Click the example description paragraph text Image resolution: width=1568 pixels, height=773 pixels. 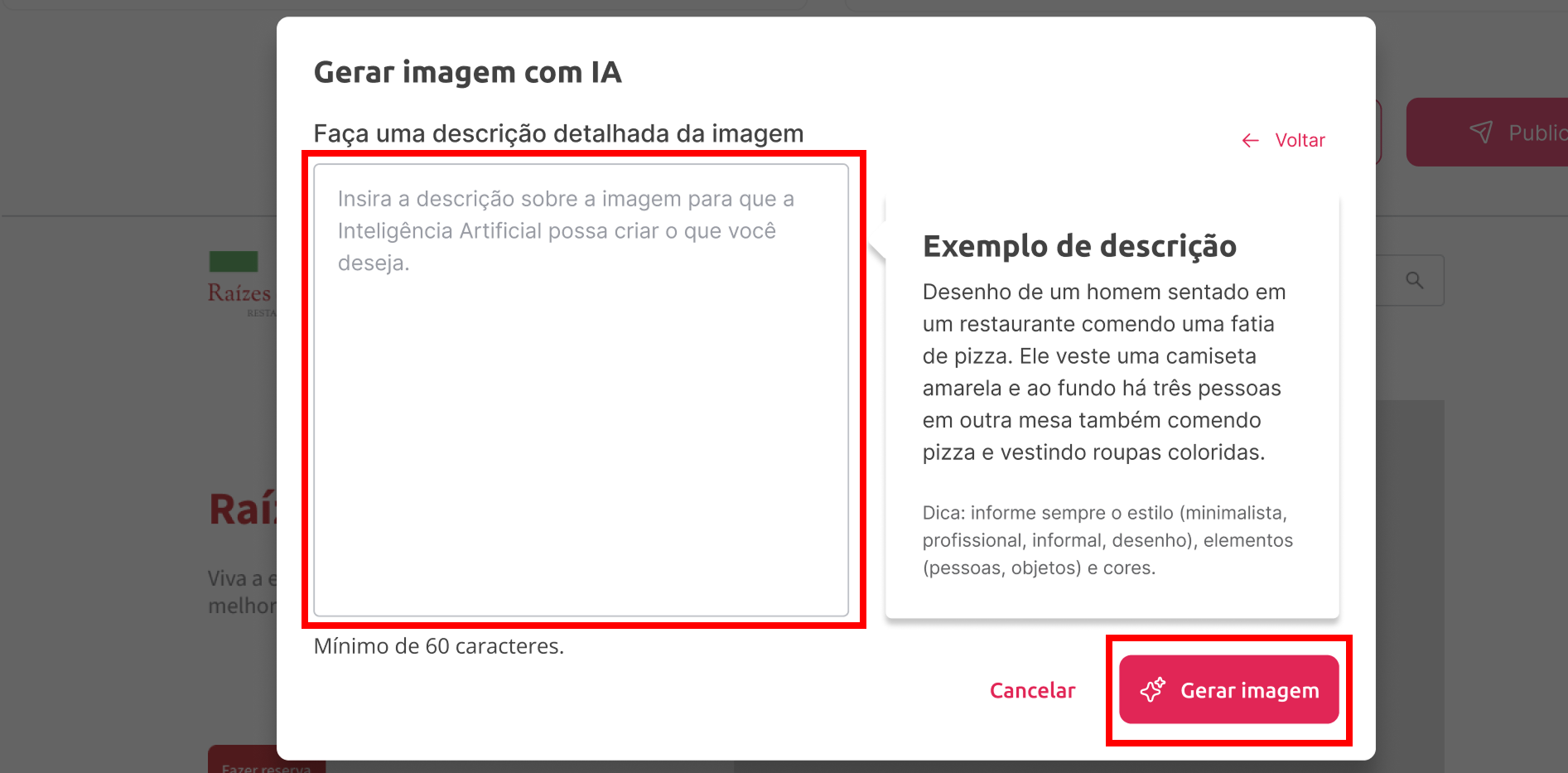(1104, 372)
